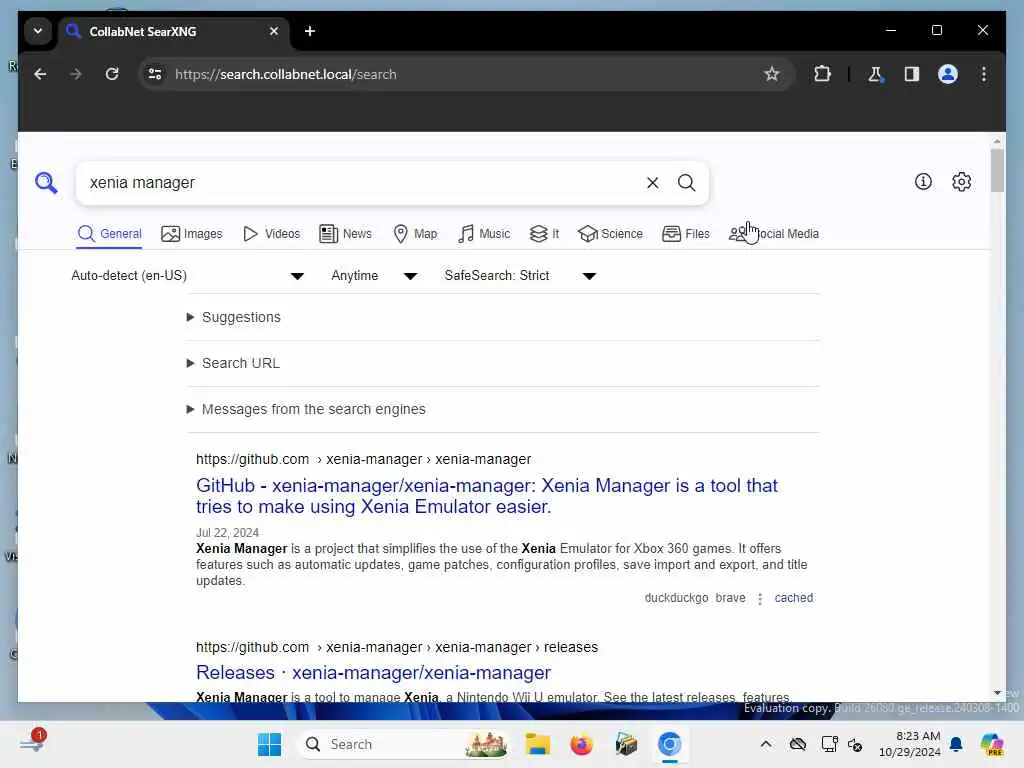Viewport: 1024px width, 768px height.
Task: Switch to the Files category
Action: [686, 234]
